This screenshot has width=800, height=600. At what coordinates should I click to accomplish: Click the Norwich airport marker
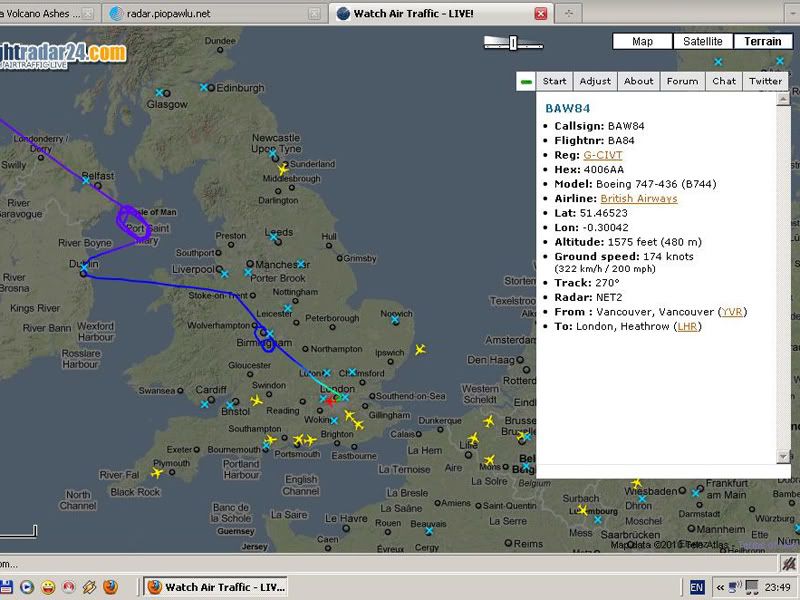395,320
